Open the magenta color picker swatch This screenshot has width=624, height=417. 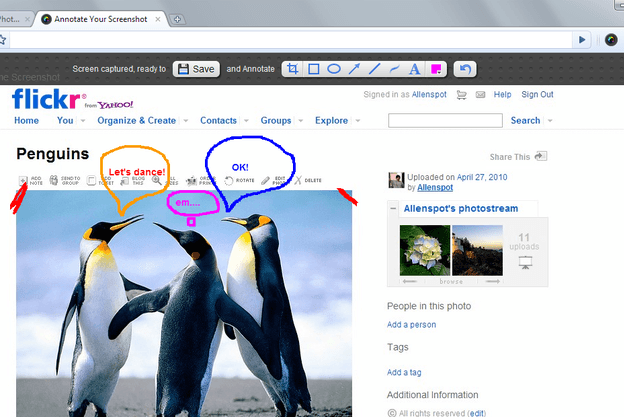[436, 69]
